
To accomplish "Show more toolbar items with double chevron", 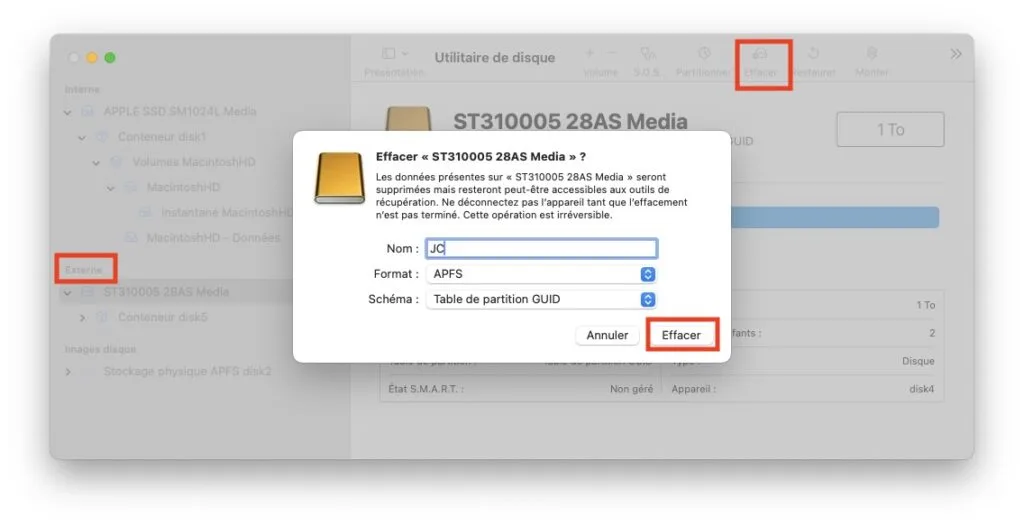I will (956, 54).
